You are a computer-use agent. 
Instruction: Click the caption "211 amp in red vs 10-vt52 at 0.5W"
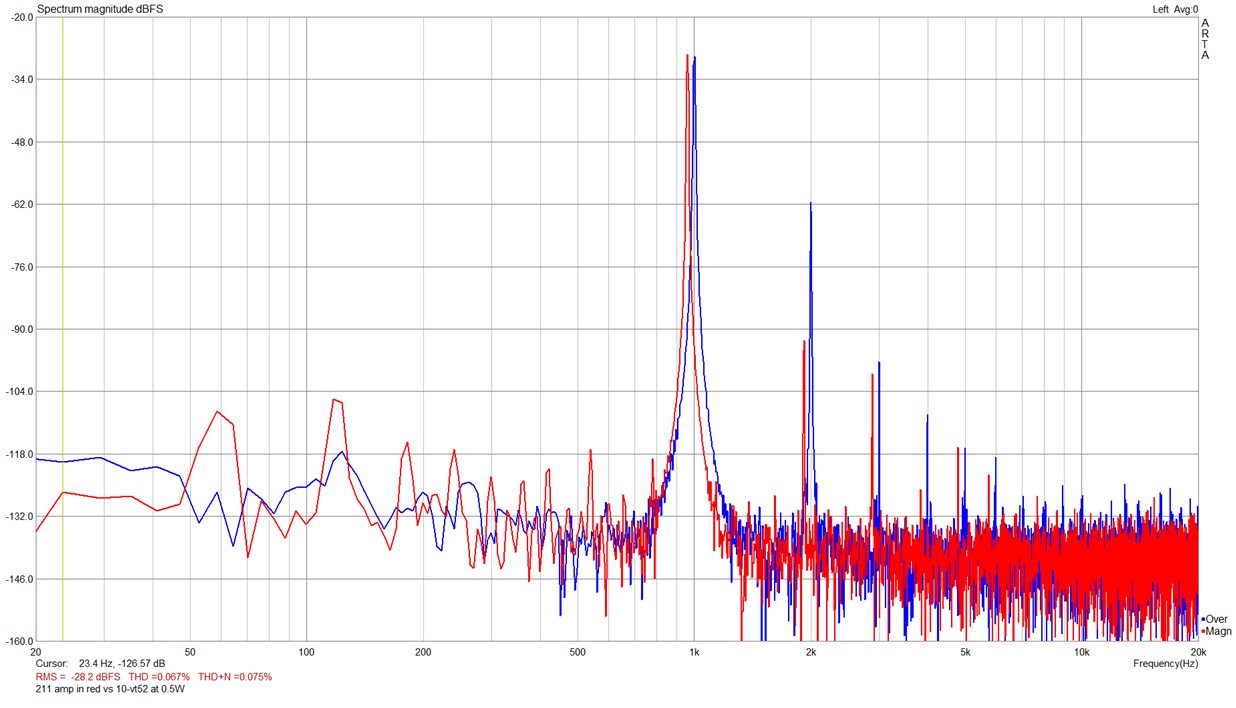[110, 689]
